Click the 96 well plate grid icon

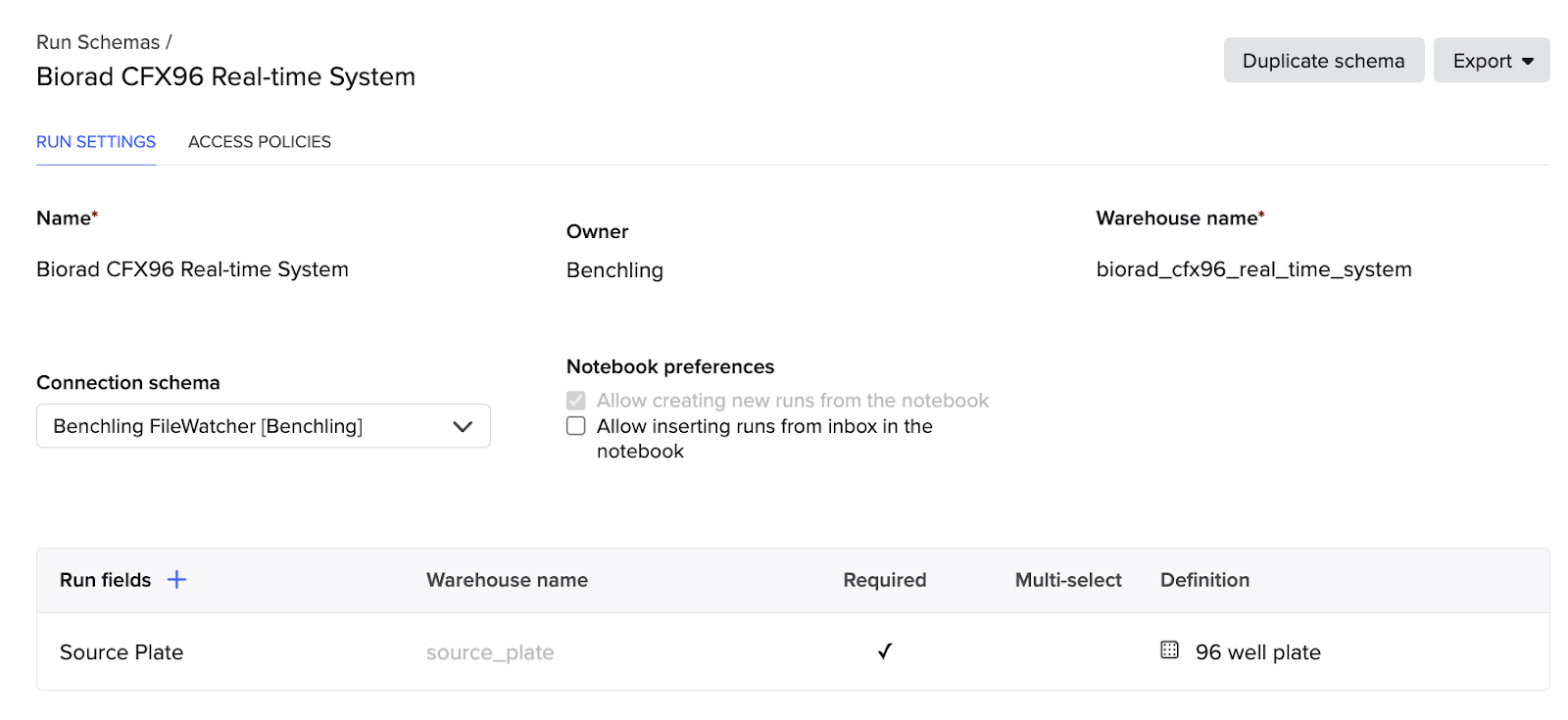pyautogui.click(x=1169, y=649)
